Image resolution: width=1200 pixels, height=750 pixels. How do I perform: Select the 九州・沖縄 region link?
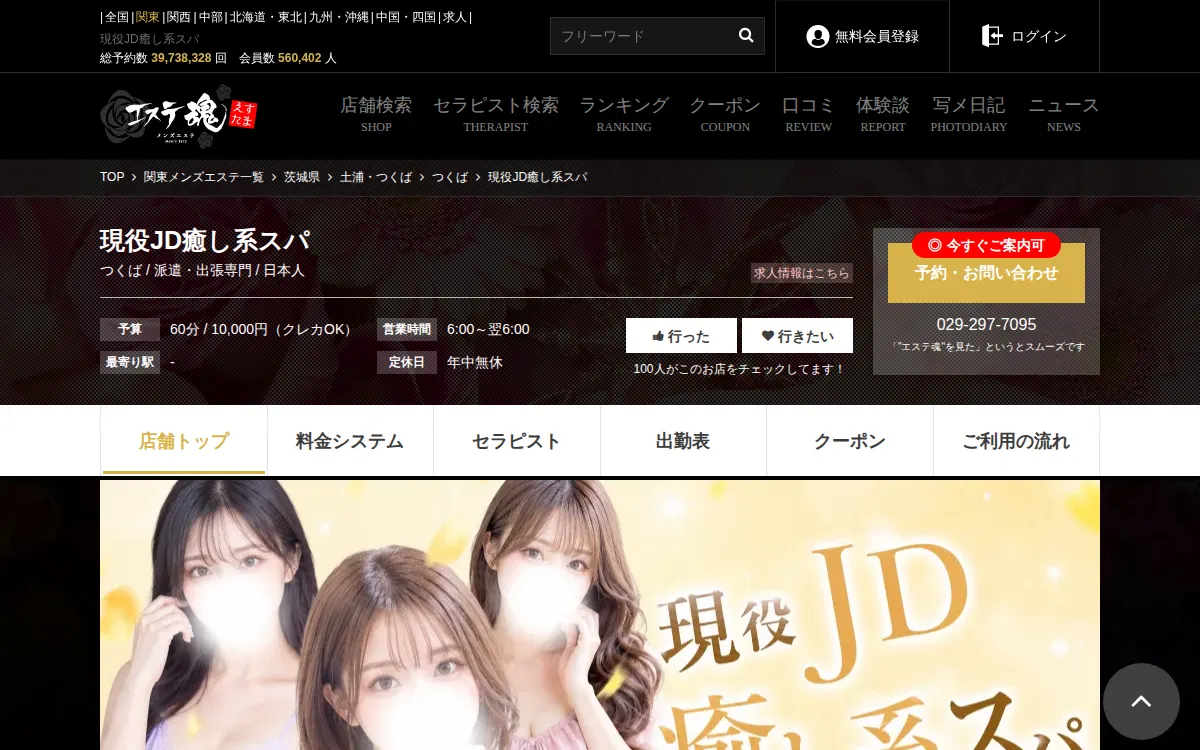tap(338, 17)
